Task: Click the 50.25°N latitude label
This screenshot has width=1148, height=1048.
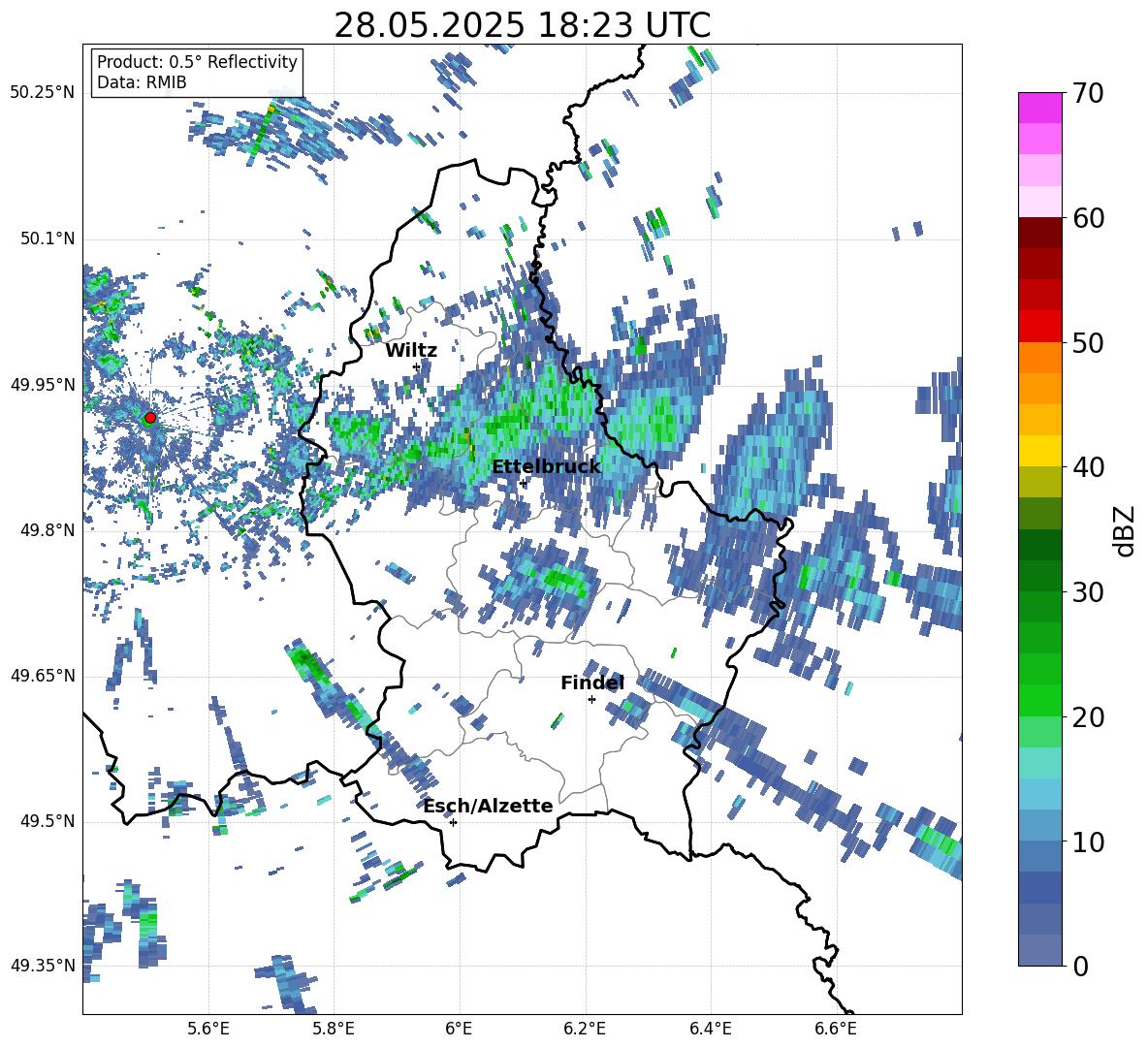Action: pos(43,93)
